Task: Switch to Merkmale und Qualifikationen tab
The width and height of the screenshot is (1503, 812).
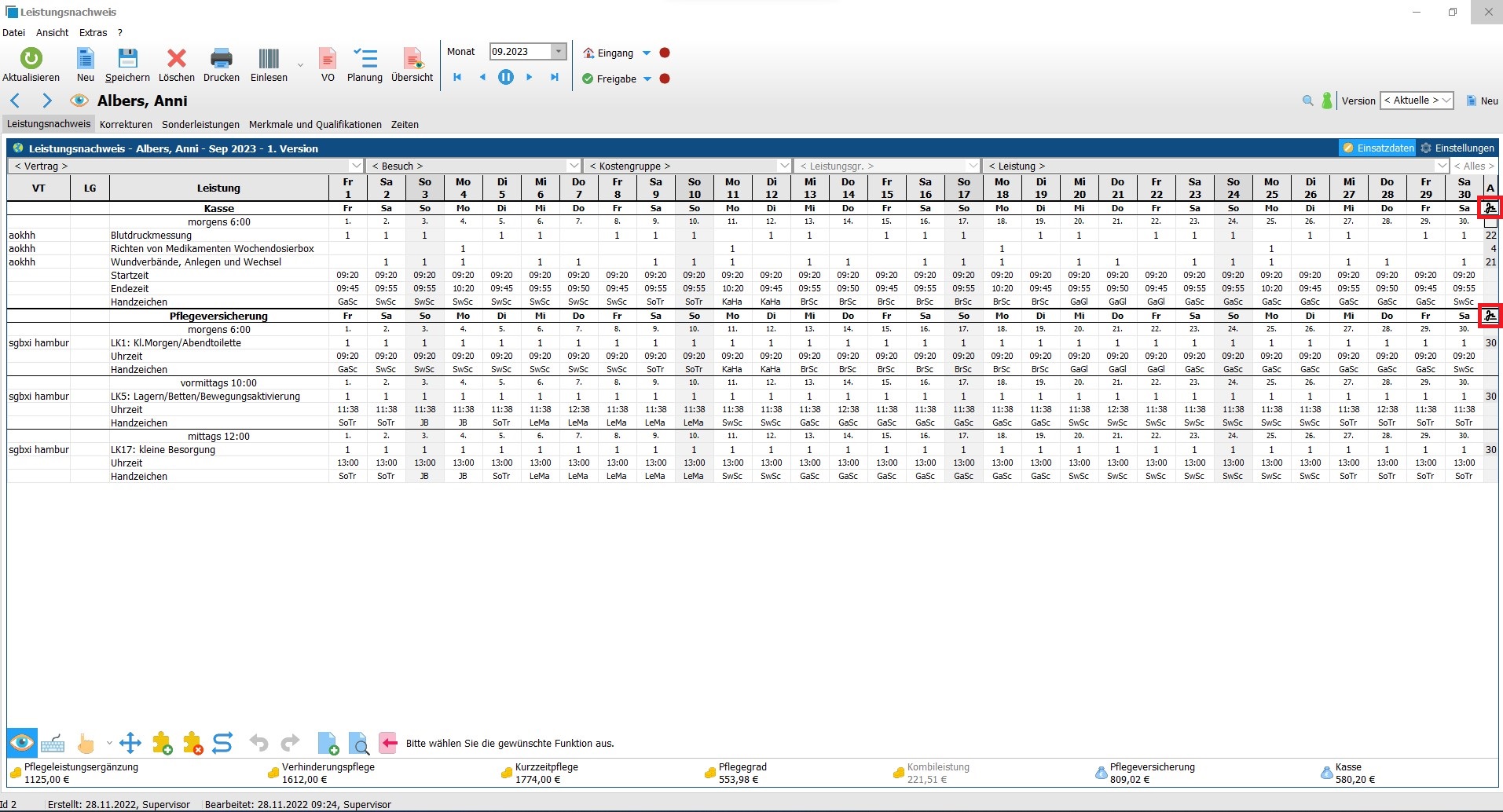Action: 315,124
